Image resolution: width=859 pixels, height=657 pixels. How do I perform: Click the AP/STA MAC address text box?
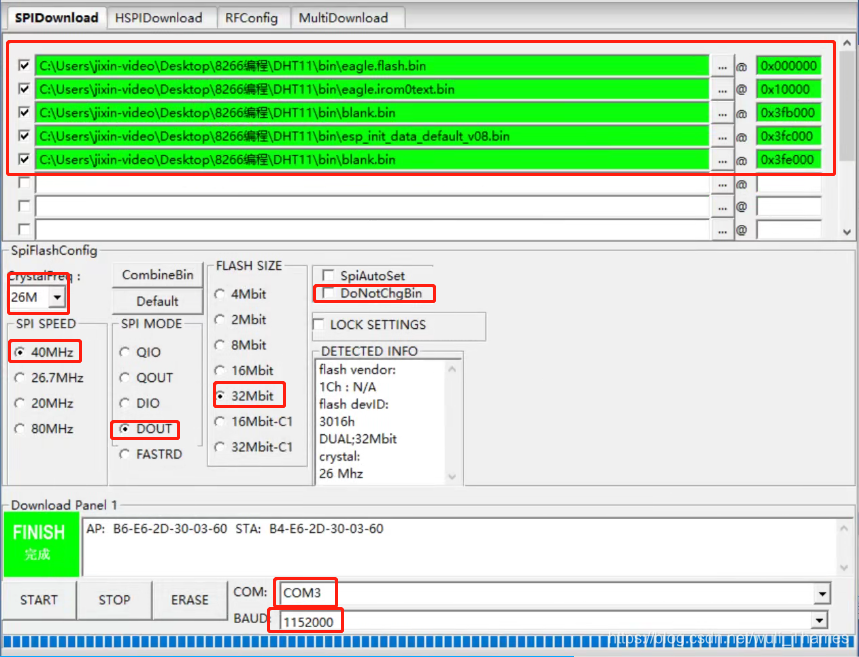click(x=459, y=547)
